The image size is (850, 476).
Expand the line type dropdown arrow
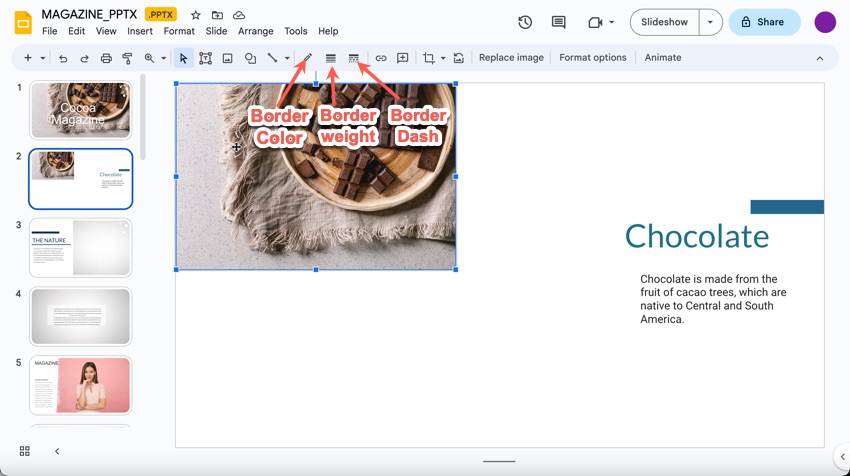pos(287,58)
